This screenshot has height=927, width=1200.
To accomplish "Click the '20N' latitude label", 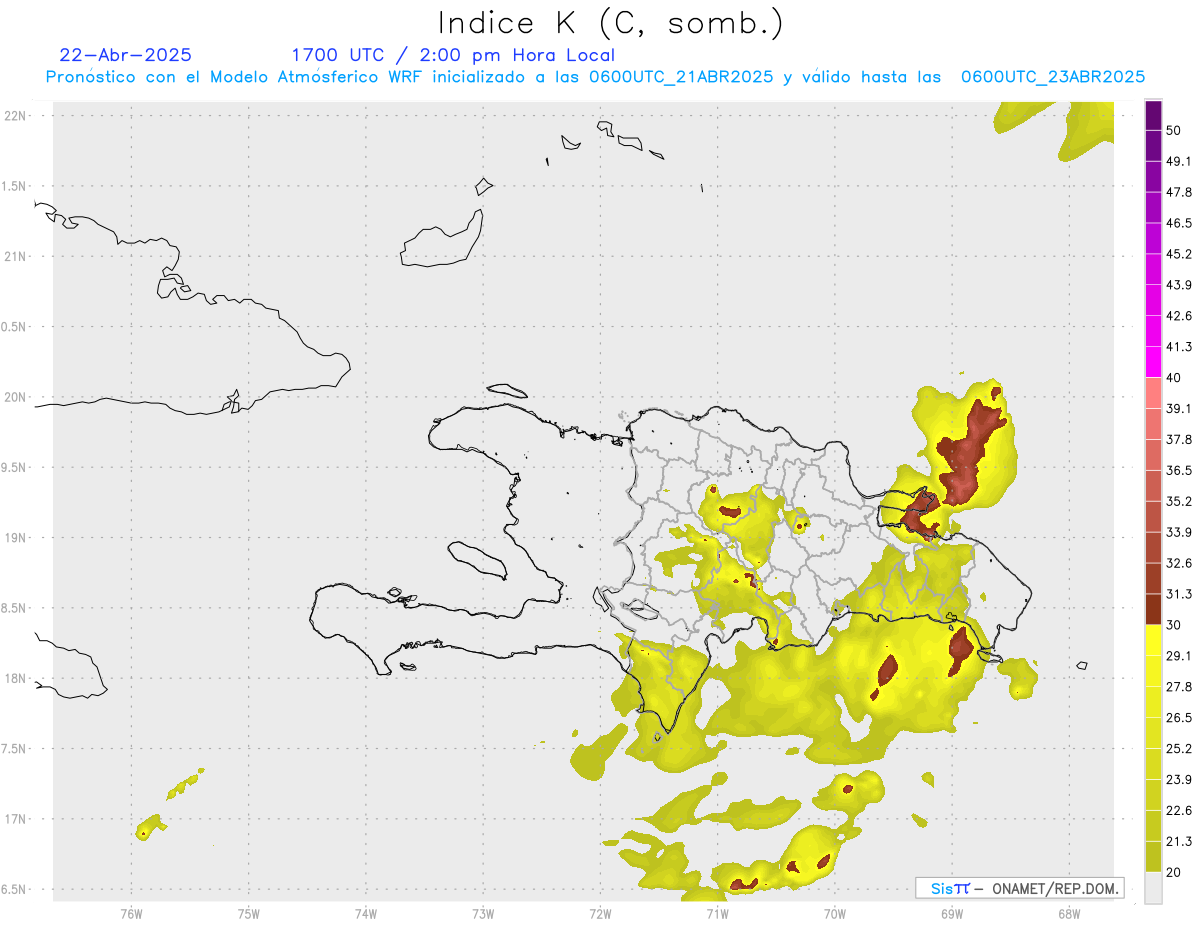I will coord(14,397).
